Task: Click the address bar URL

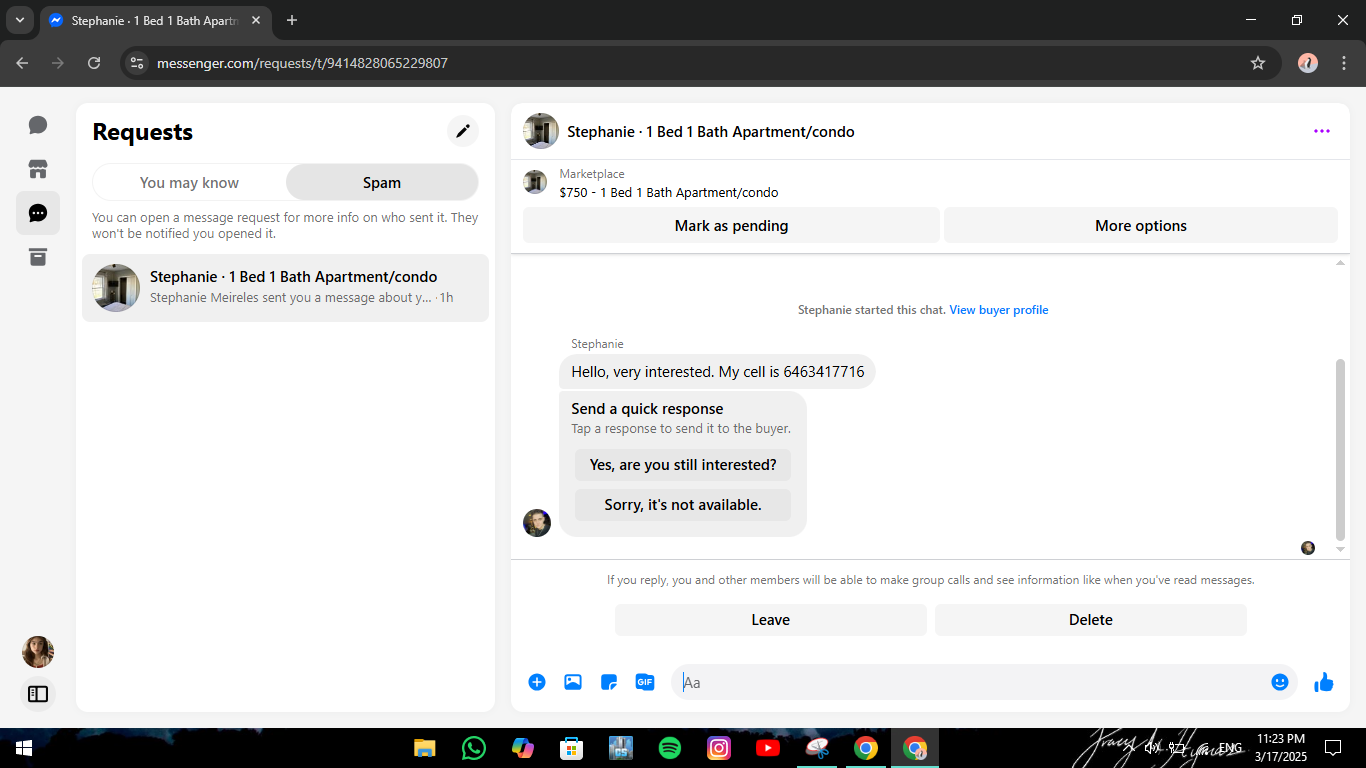Action: [302, 63]
